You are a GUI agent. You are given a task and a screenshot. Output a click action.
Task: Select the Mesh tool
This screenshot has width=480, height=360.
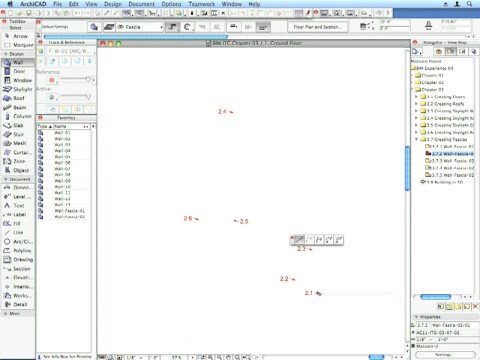(x=17, y=143)
